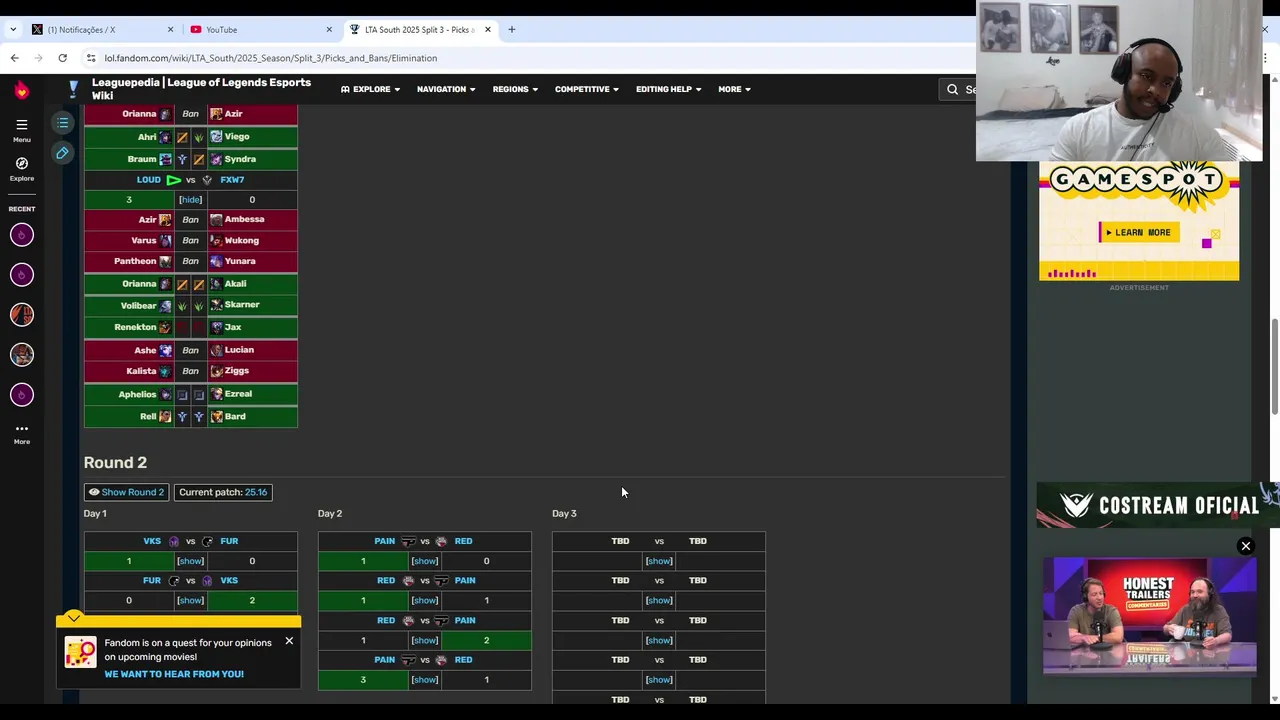Open the Leaguepedia wiki title link

(201, 89)
